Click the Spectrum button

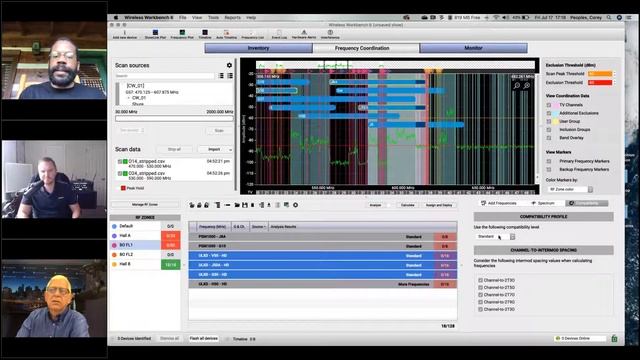[543, 203]
